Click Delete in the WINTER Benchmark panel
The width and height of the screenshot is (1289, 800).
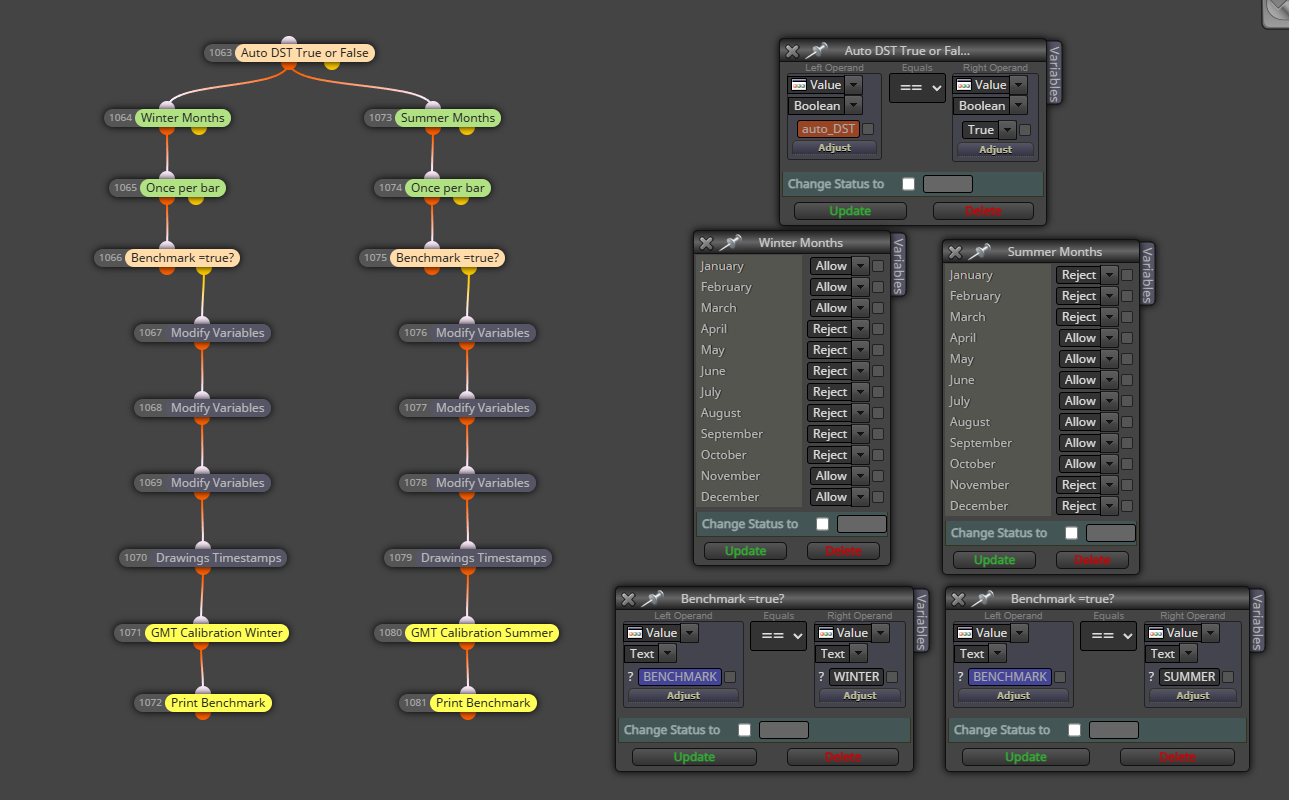(842, 757)
